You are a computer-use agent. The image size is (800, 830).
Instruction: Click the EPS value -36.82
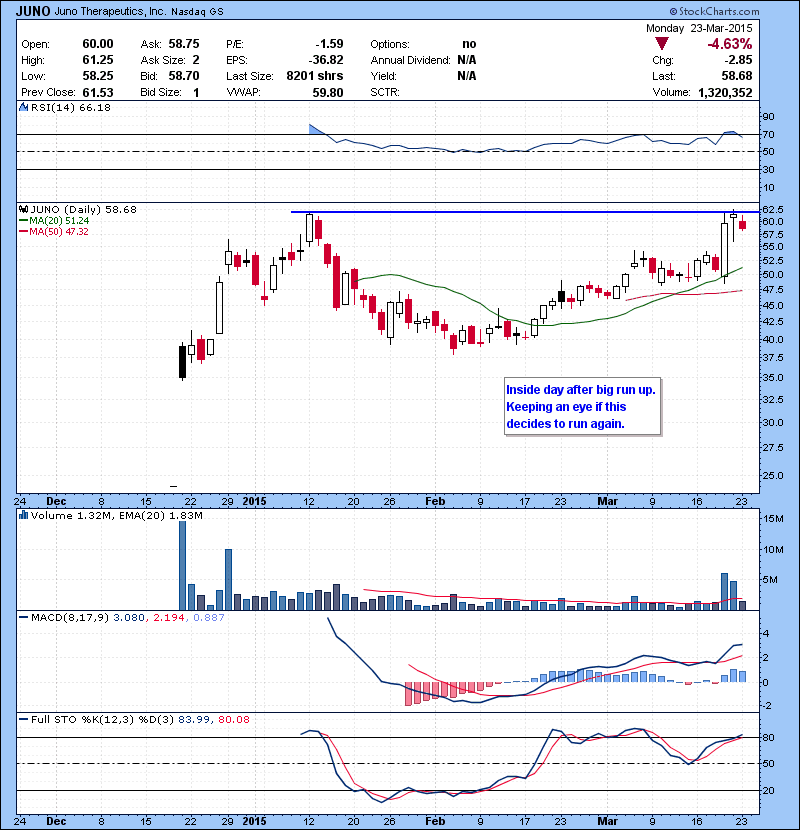[326, 60]
